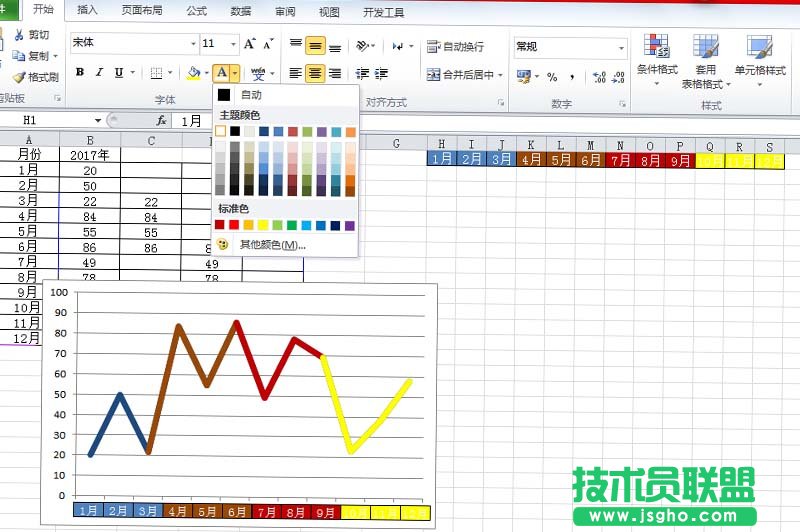Screen dimensions: 800x532
Task: Open the Formulas (公式) tab
Action: (196, 11)
